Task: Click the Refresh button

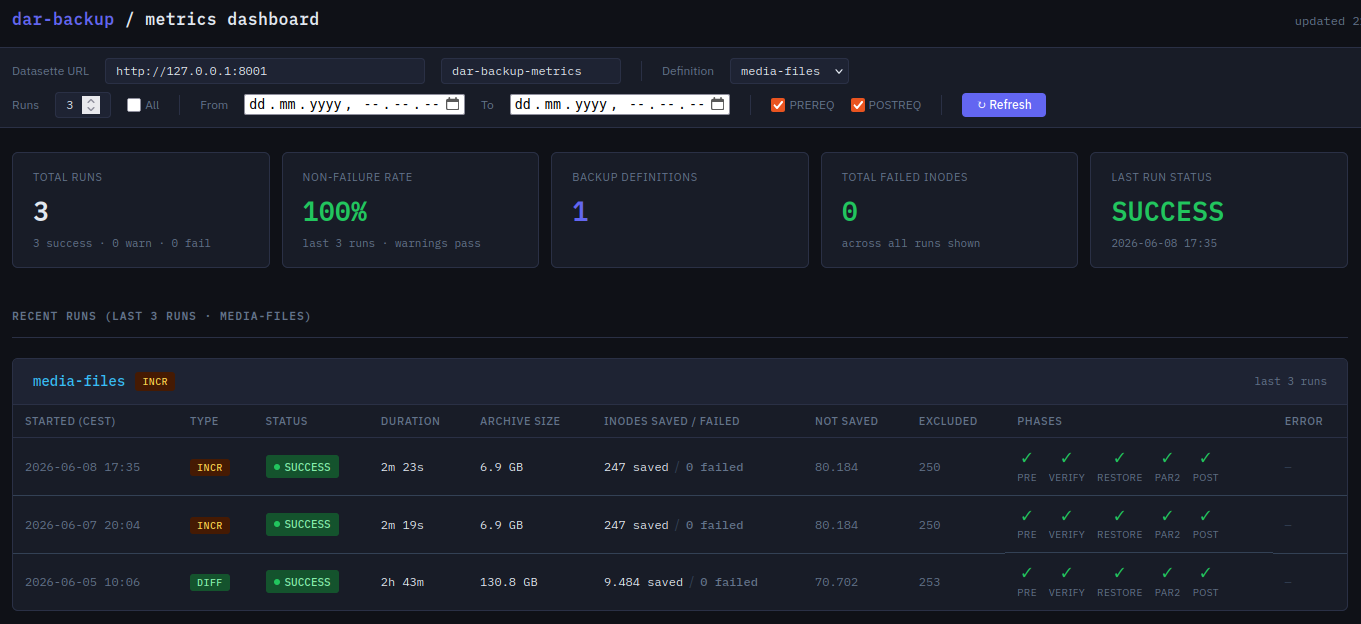Action: pos(1004,105)
